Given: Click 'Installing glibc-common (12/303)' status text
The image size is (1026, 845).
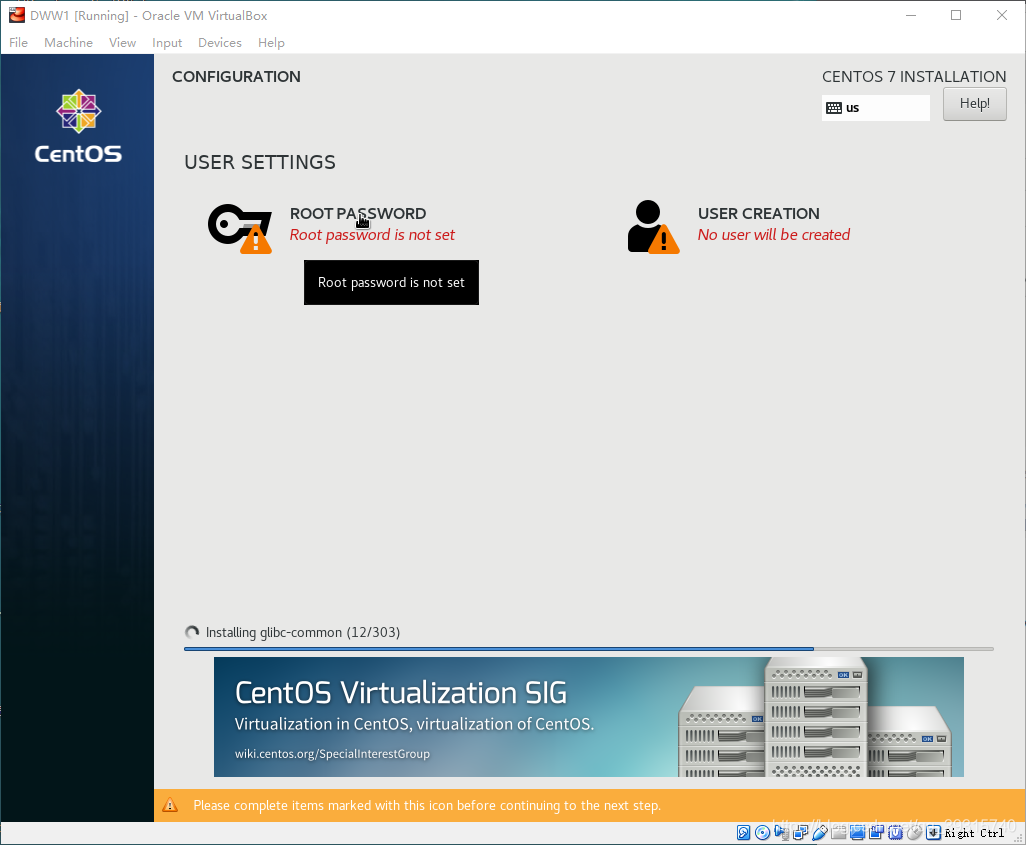Looking at the screenshot, I should pos(303,632).
